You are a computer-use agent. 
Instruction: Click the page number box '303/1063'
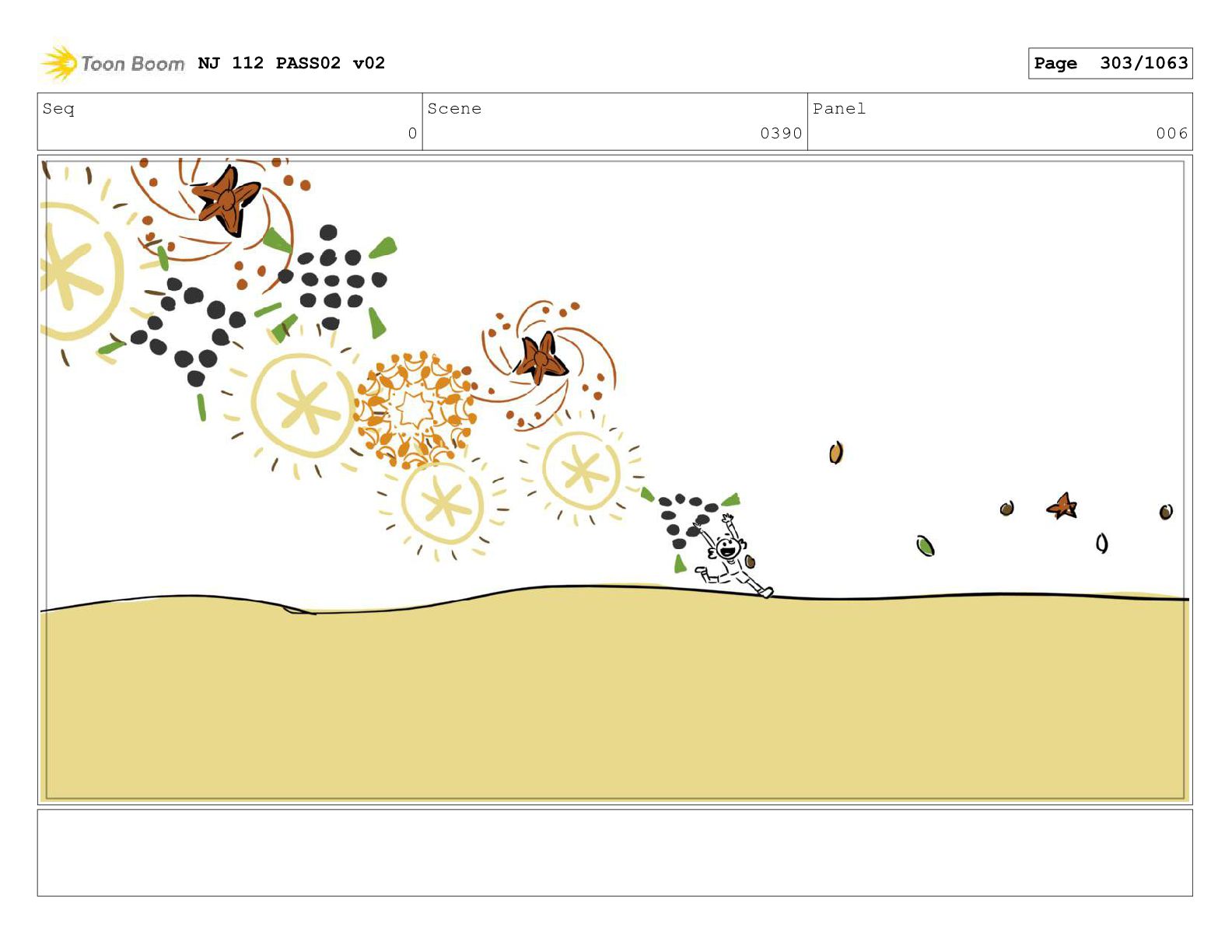click(1110, 63)
